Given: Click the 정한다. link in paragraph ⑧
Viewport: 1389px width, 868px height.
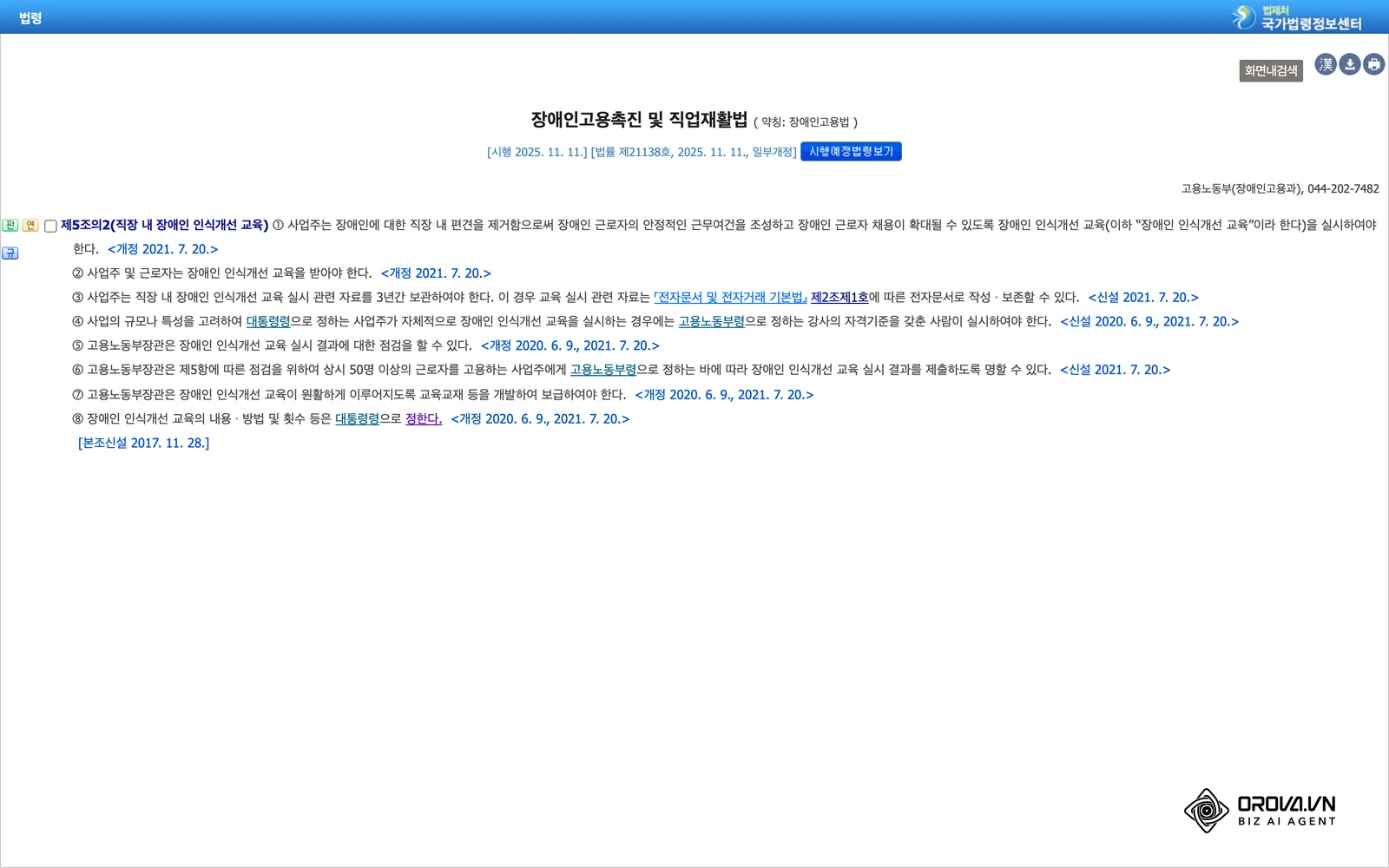Looking at the screenshot, I should tap(424, 419).
